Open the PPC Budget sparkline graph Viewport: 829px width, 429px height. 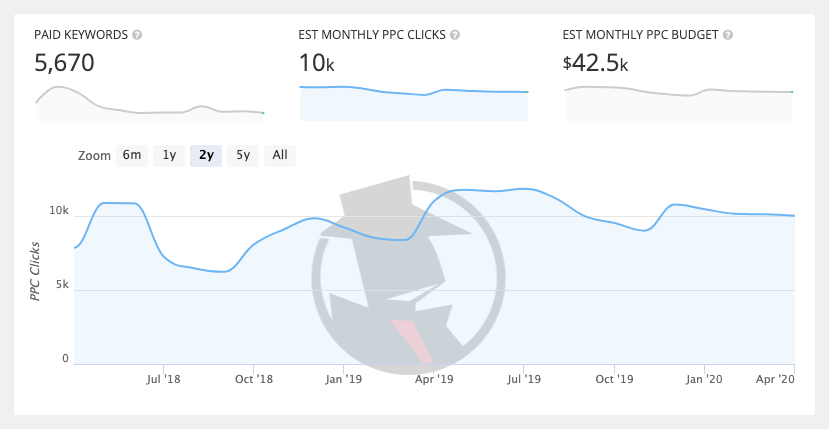(678, 103)
